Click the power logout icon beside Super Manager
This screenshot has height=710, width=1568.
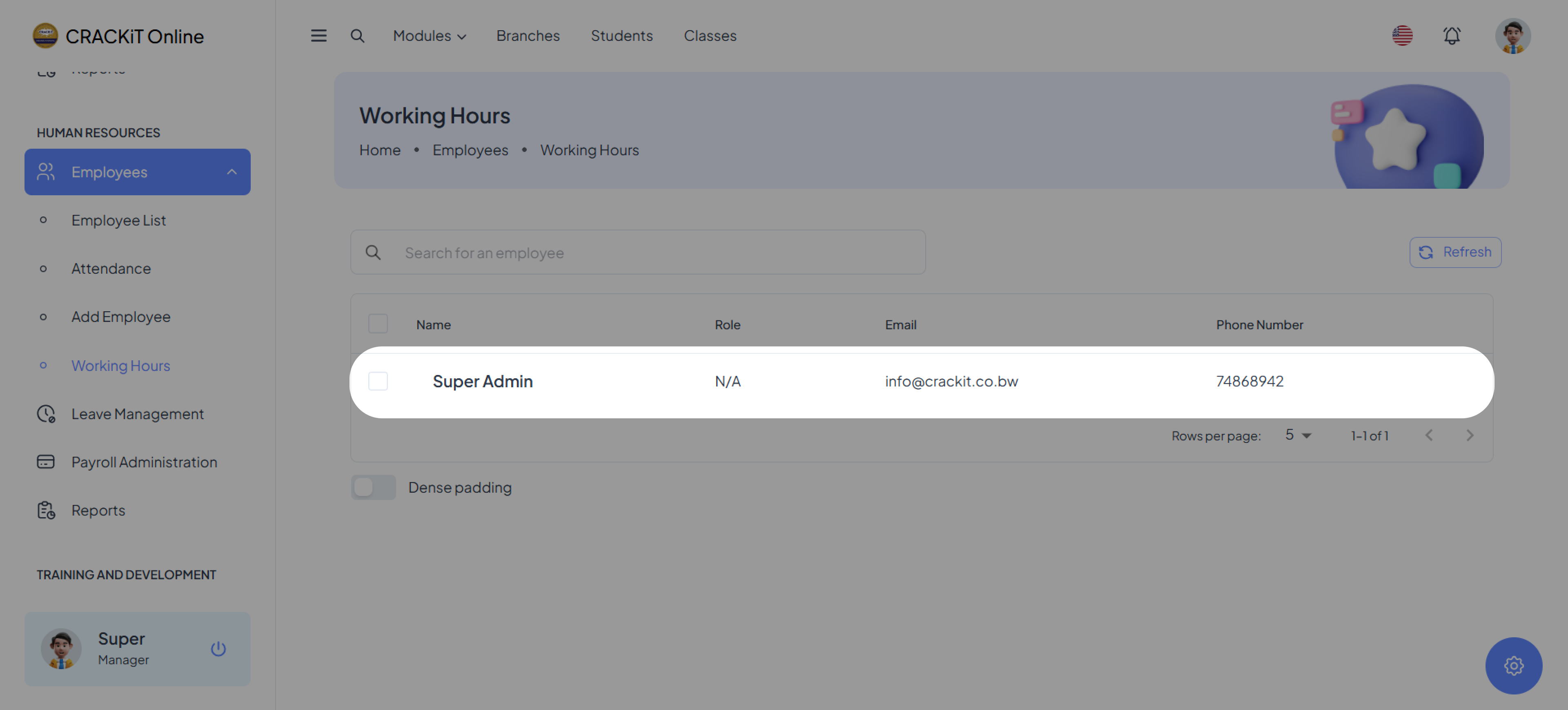tap(218, 648)
